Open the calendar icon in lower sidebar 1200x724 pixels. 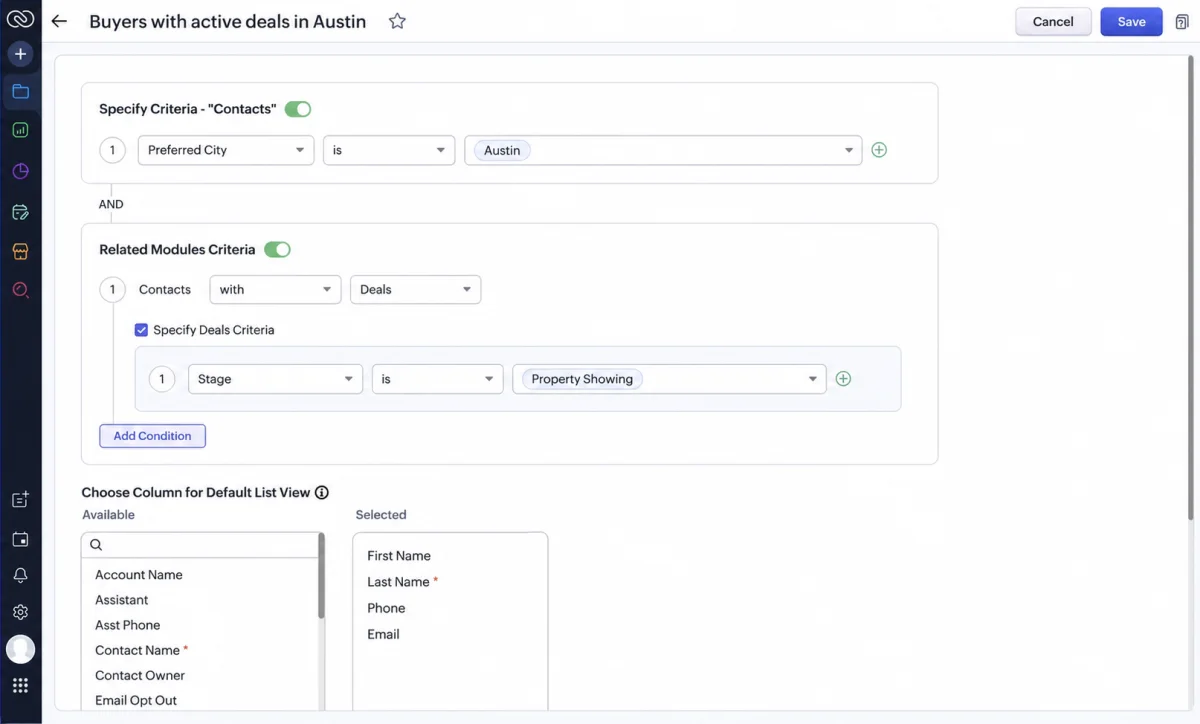click(x=20, y=539)
